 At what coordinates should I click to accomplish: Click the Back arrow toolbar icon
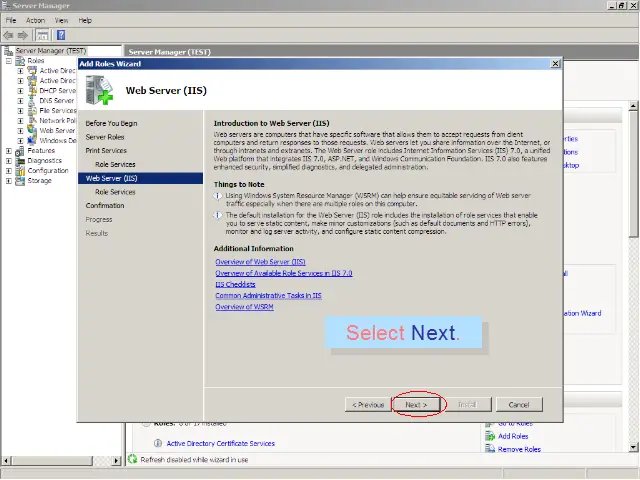click(9, 35)
